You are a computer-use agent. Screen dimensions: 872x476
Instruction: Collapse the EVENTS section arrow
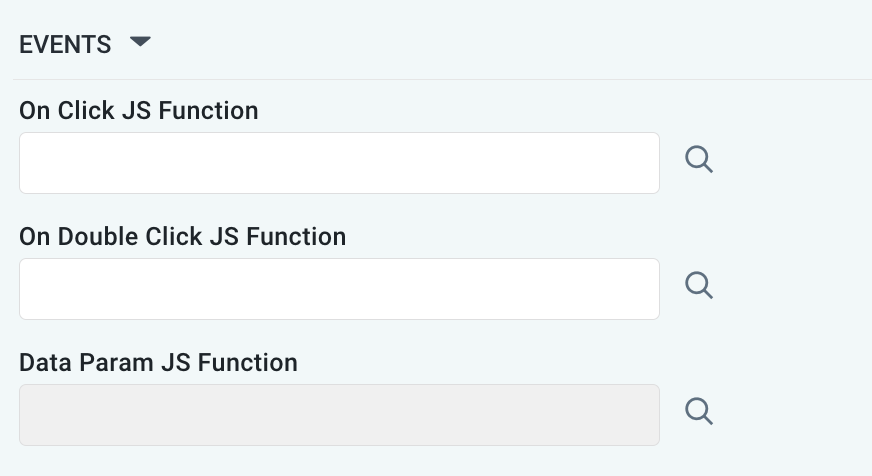[x=140, y=43]
